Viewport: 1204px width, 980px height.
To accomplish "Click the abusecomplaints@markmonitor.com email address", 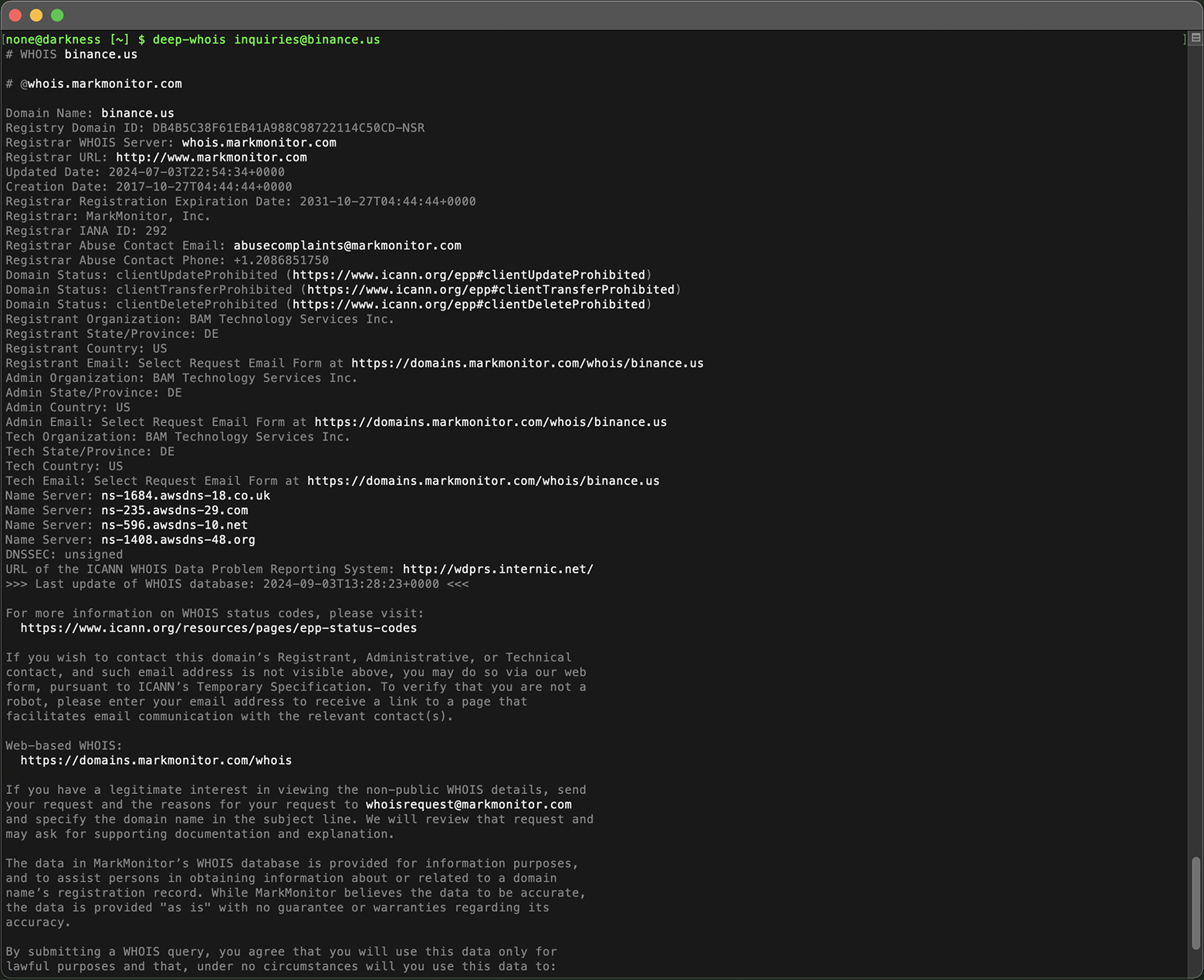I will pos(347,245).
